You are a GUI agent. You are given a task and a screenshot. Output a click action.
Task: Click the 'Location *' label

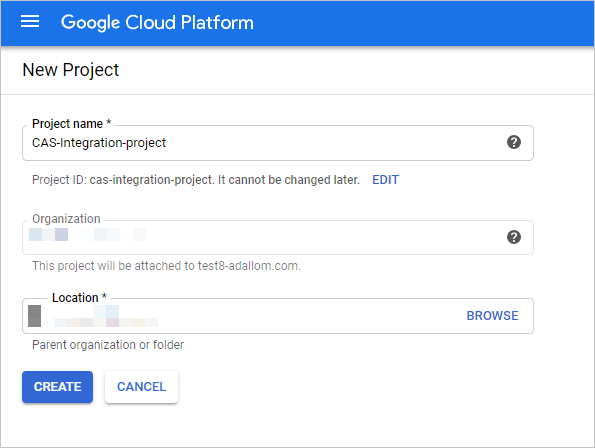click(x=79, y=298)
